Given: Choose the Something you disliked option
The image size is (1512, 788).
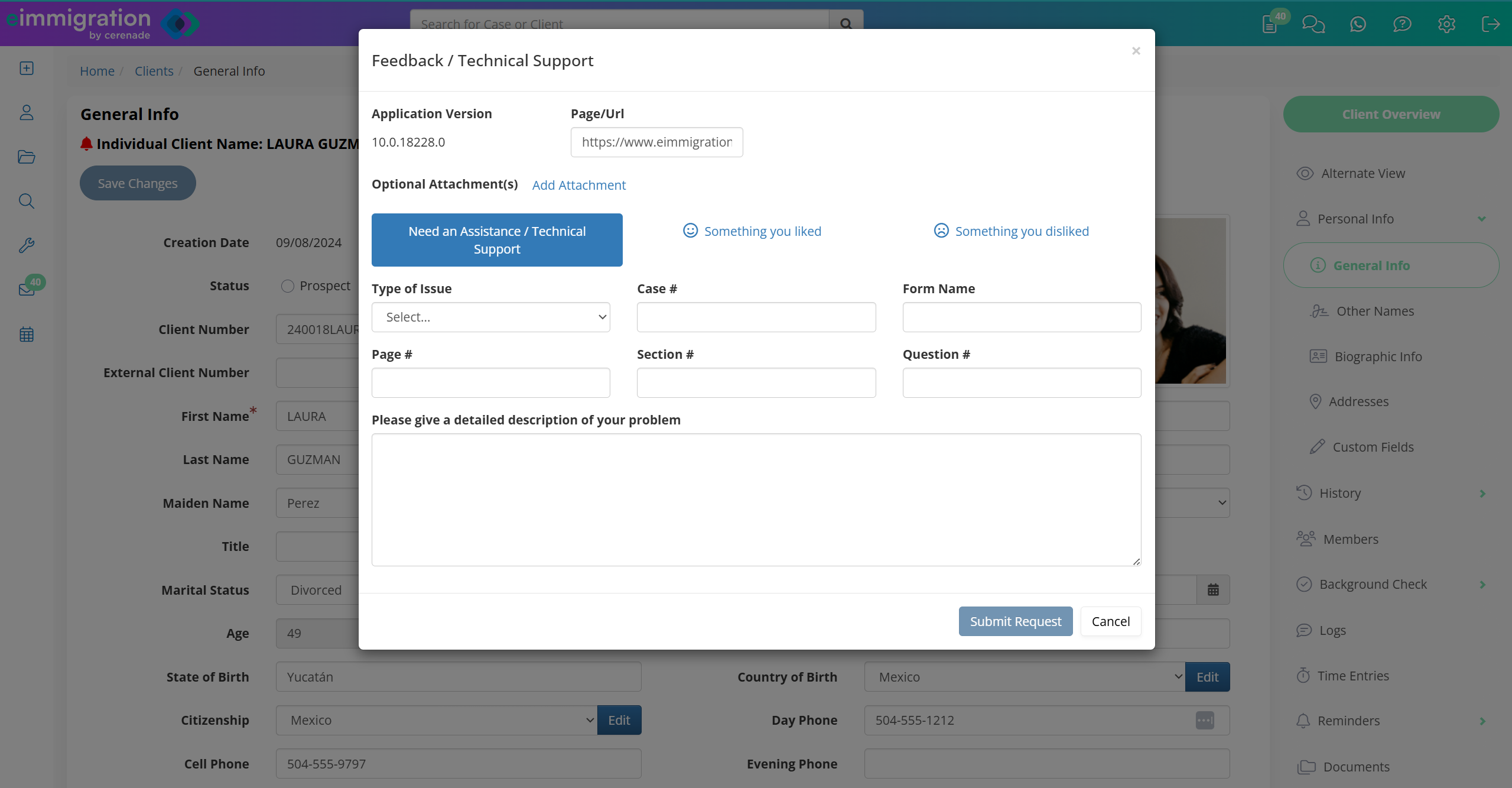Looking at the screenshot, I should 1011,231.
